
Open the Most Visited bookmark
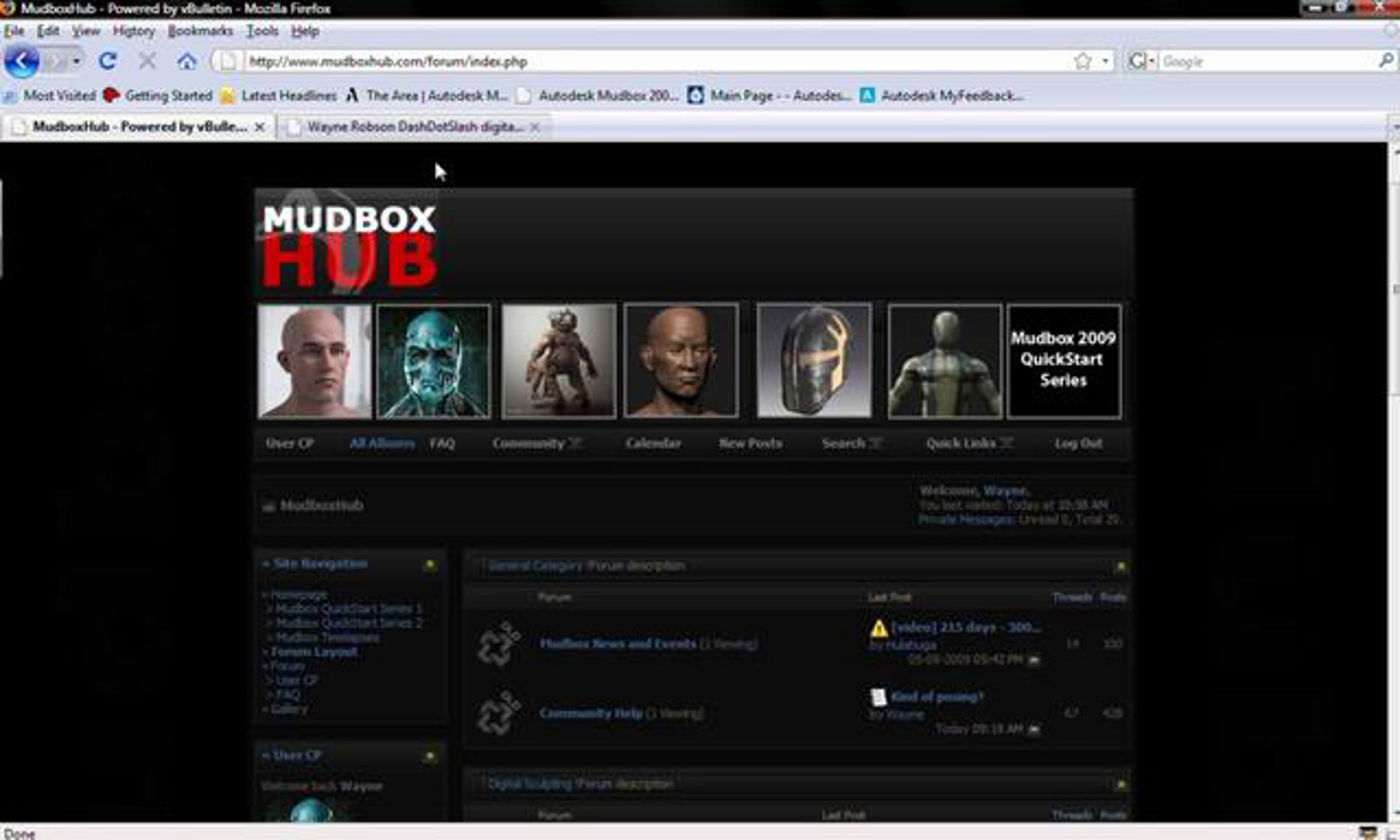50,96
